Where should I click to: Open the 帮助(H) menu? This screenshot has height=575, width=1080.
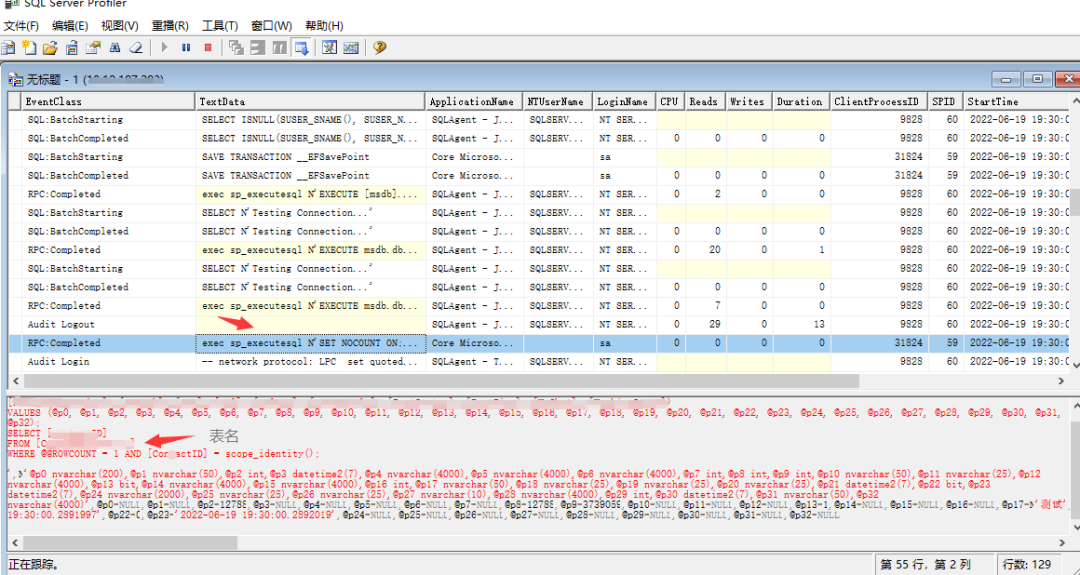coord(324,25)
